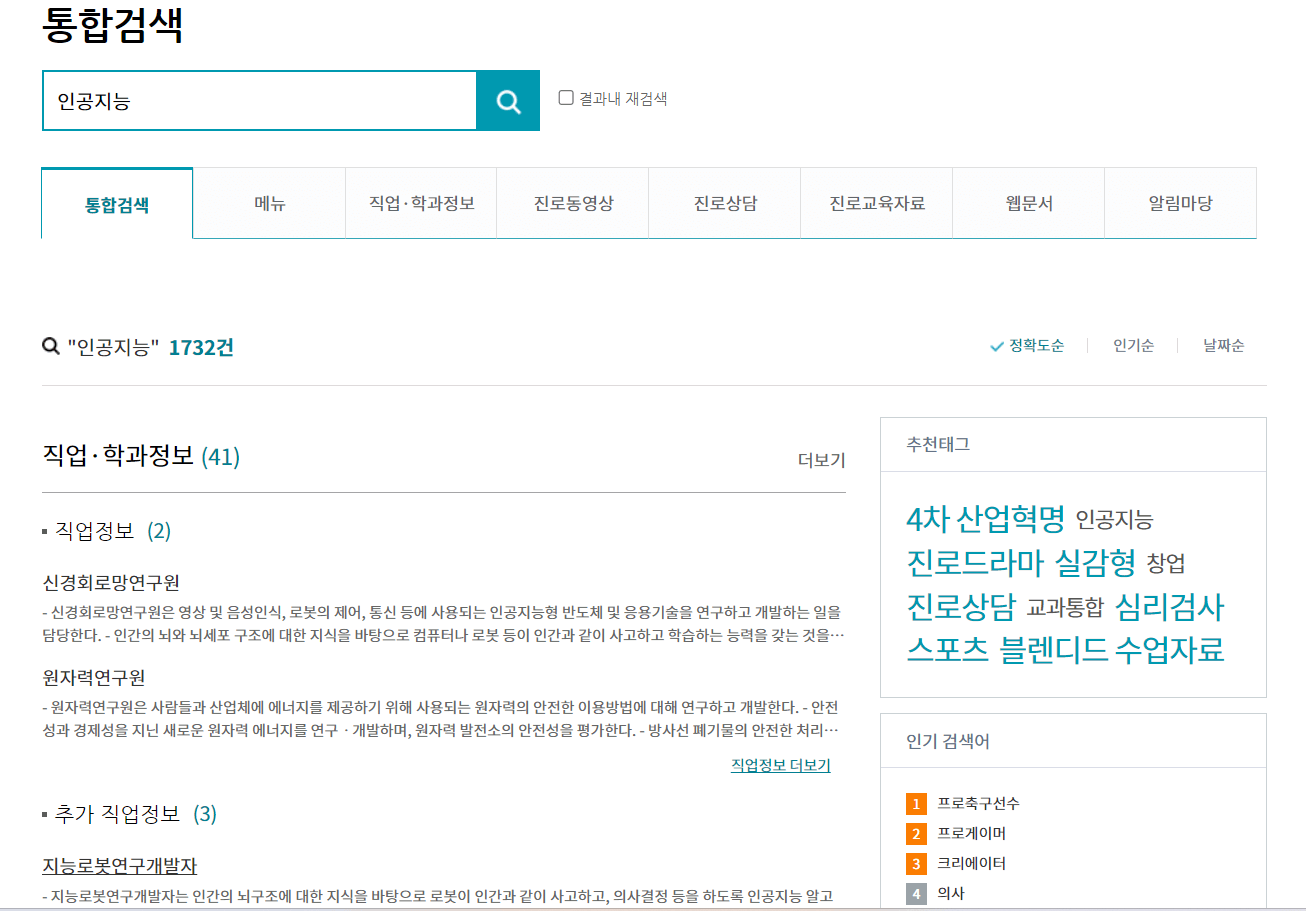Select the 진로상담 recommended tag
Screen dimensions: 1306x911
[x=961, y=607]
